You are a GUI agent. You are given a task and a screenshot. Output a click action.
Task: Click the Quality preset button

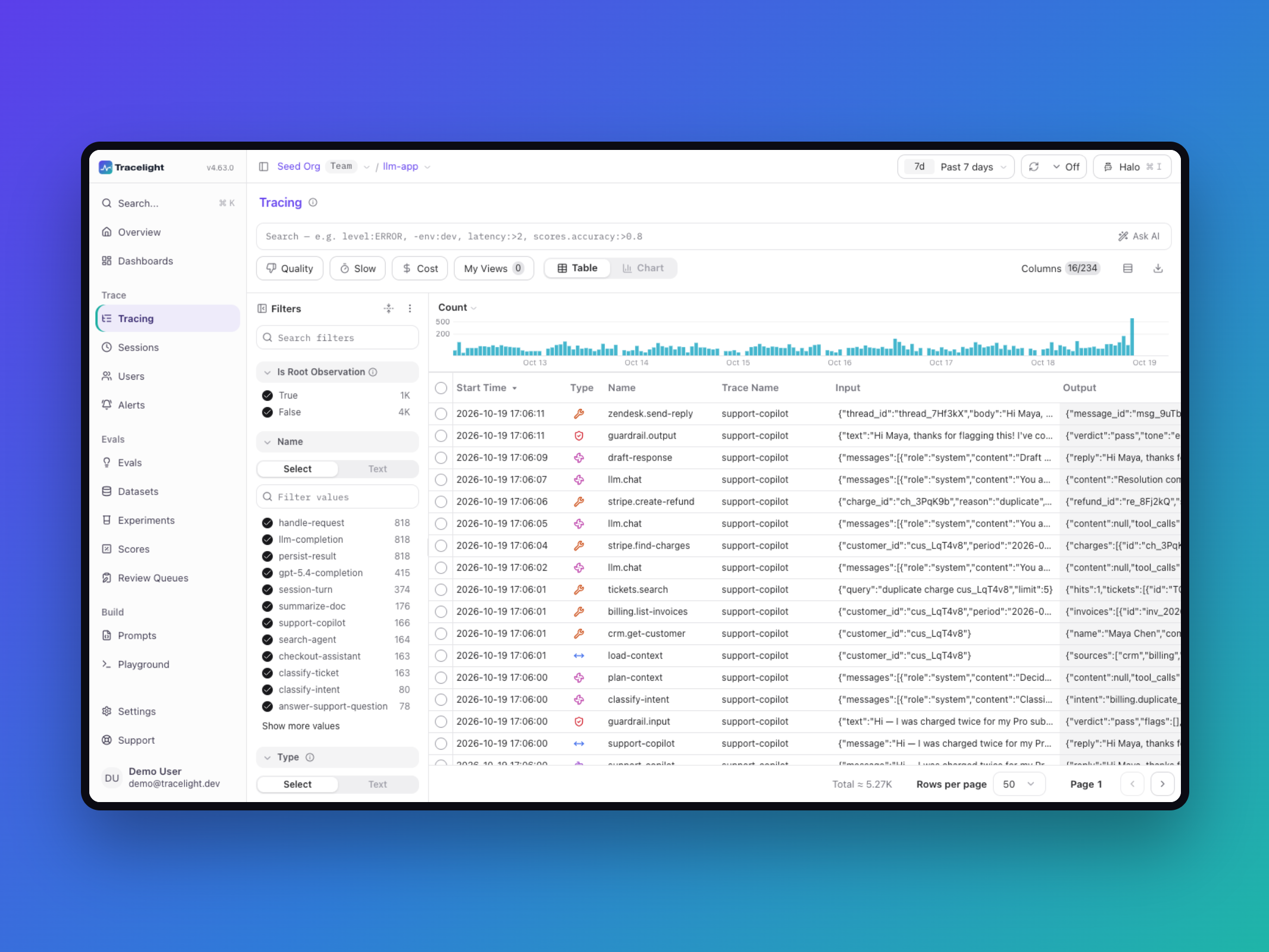point(290,268)
